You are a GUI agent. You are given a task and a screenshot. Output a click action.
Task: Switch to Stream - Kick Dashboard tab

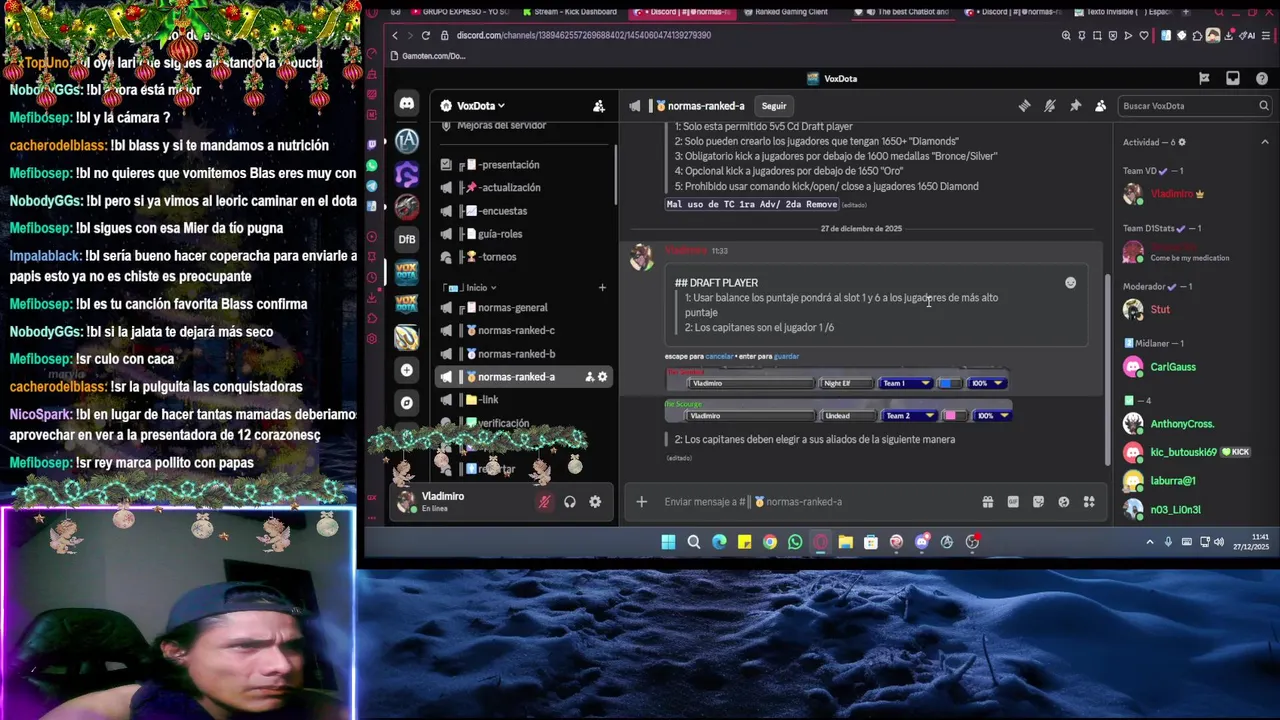point(570,12)
